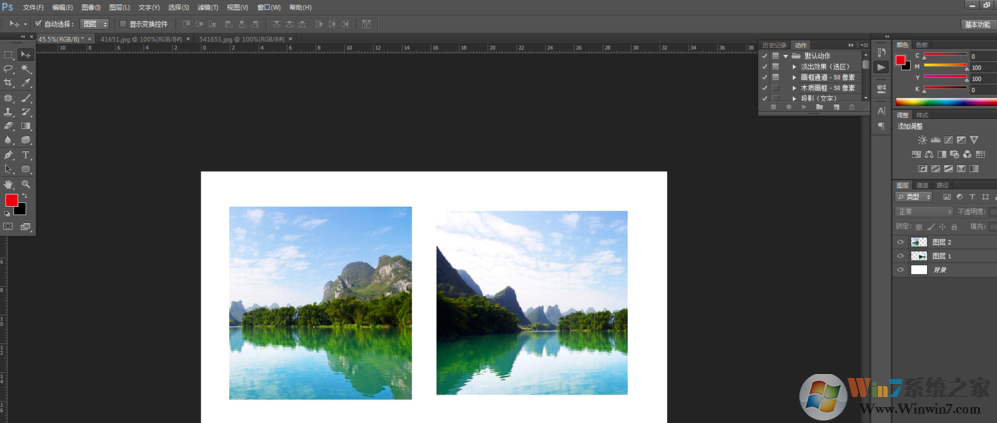Select the Move tool in the toolbox
Image resolution: width=997 pixels, height=423 pixels.
26,54
